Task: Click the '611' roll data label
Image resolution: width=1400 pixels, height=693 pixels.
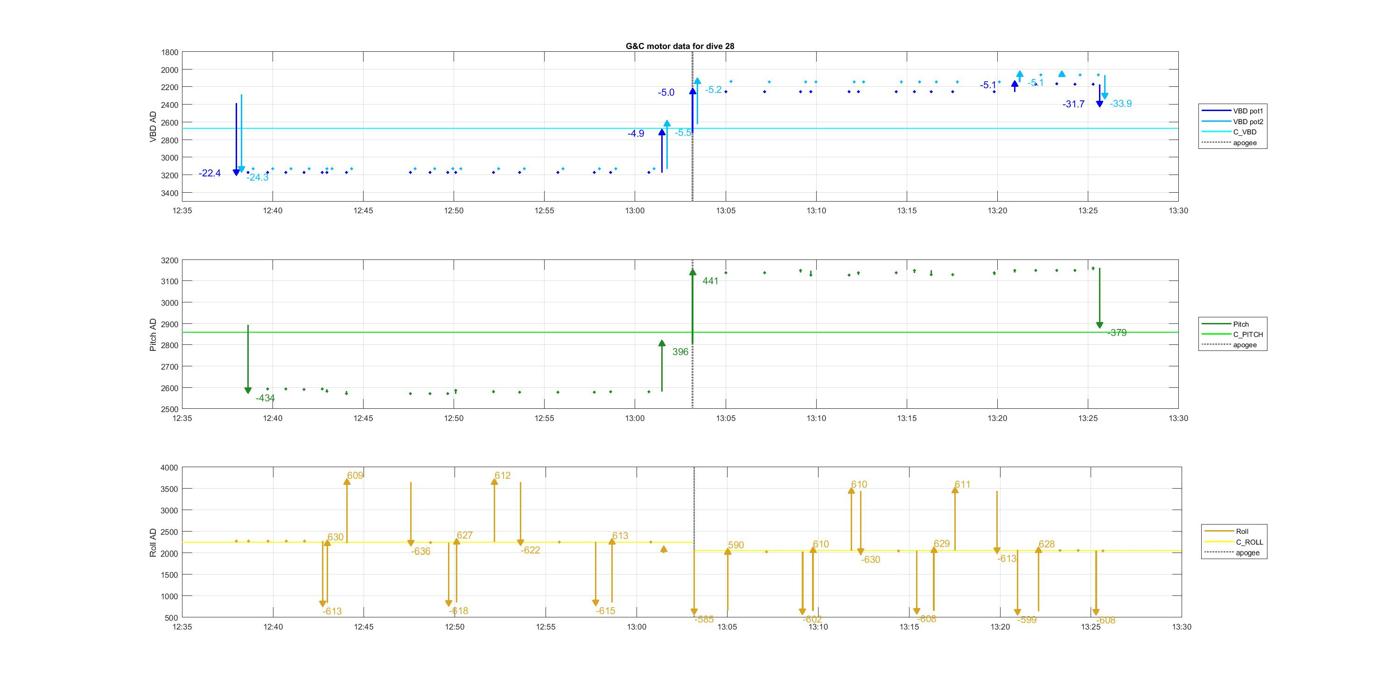Action: pyautogui.click(x=962, y=485)
